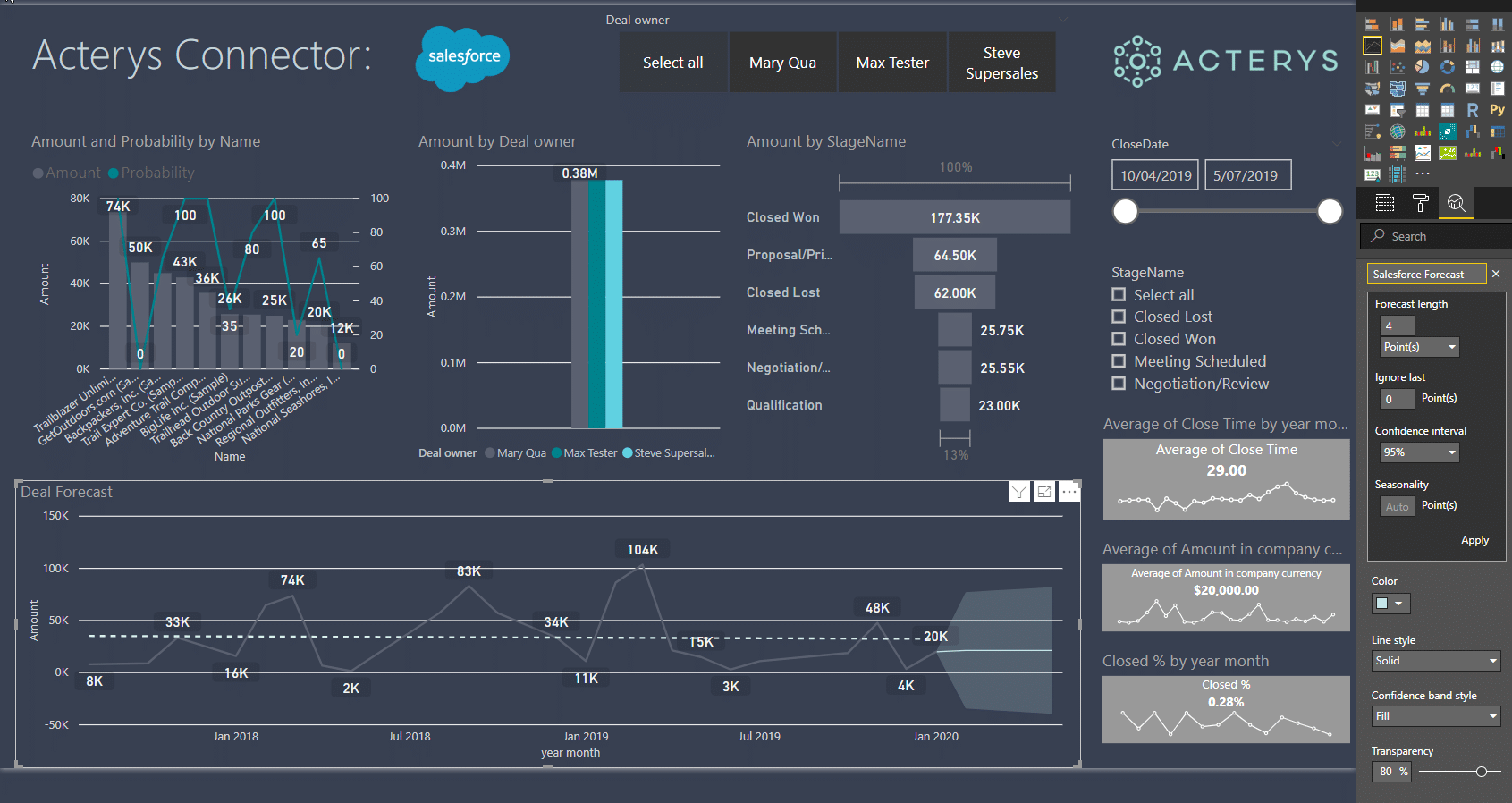Open the filter icon on Deal Forecast

[x=1019, y=492]
